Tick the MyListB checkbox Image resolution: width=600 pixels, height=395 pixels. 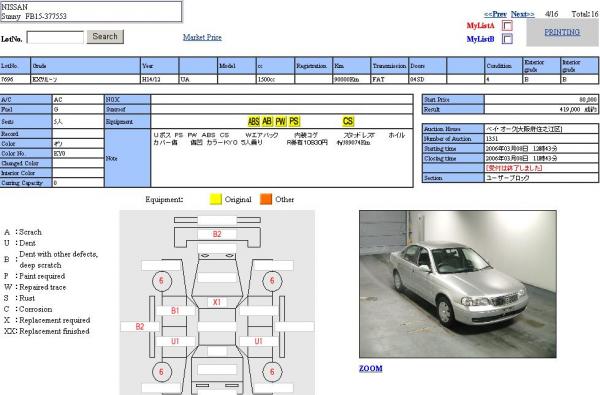[x=507, y=39]
